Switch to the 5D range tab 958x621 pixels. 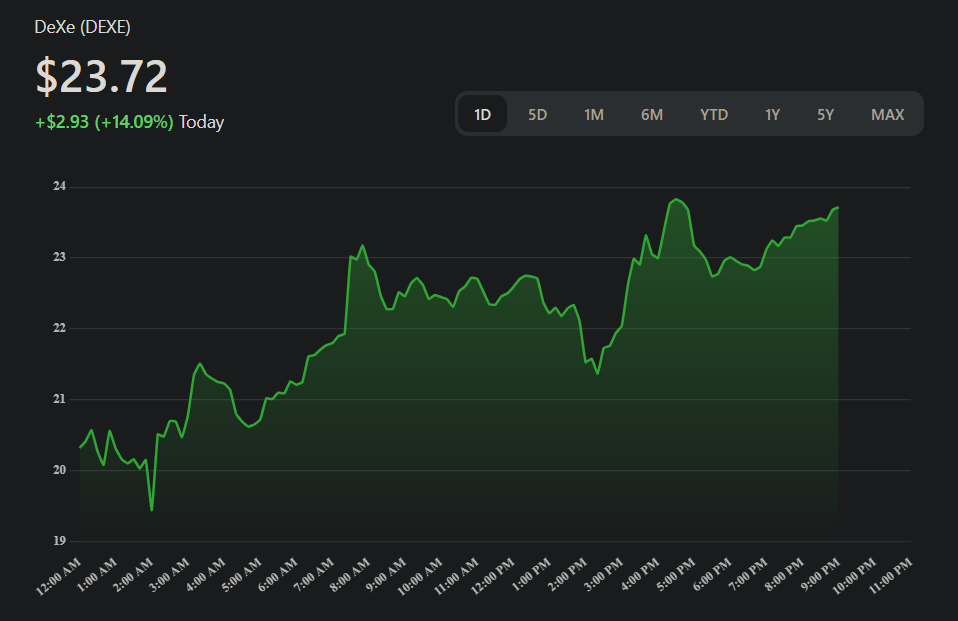click(x=537, y=114)
